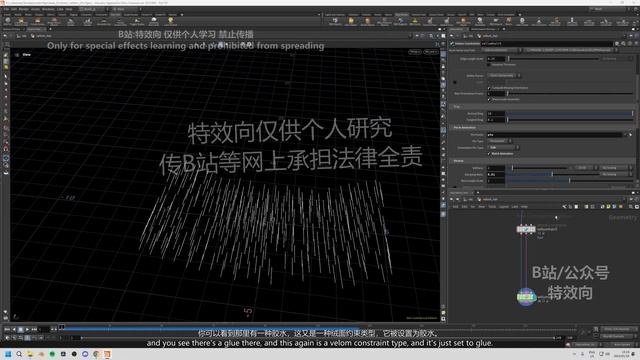
Task: Open the Persp viewport menu
Action: point(415,52)
